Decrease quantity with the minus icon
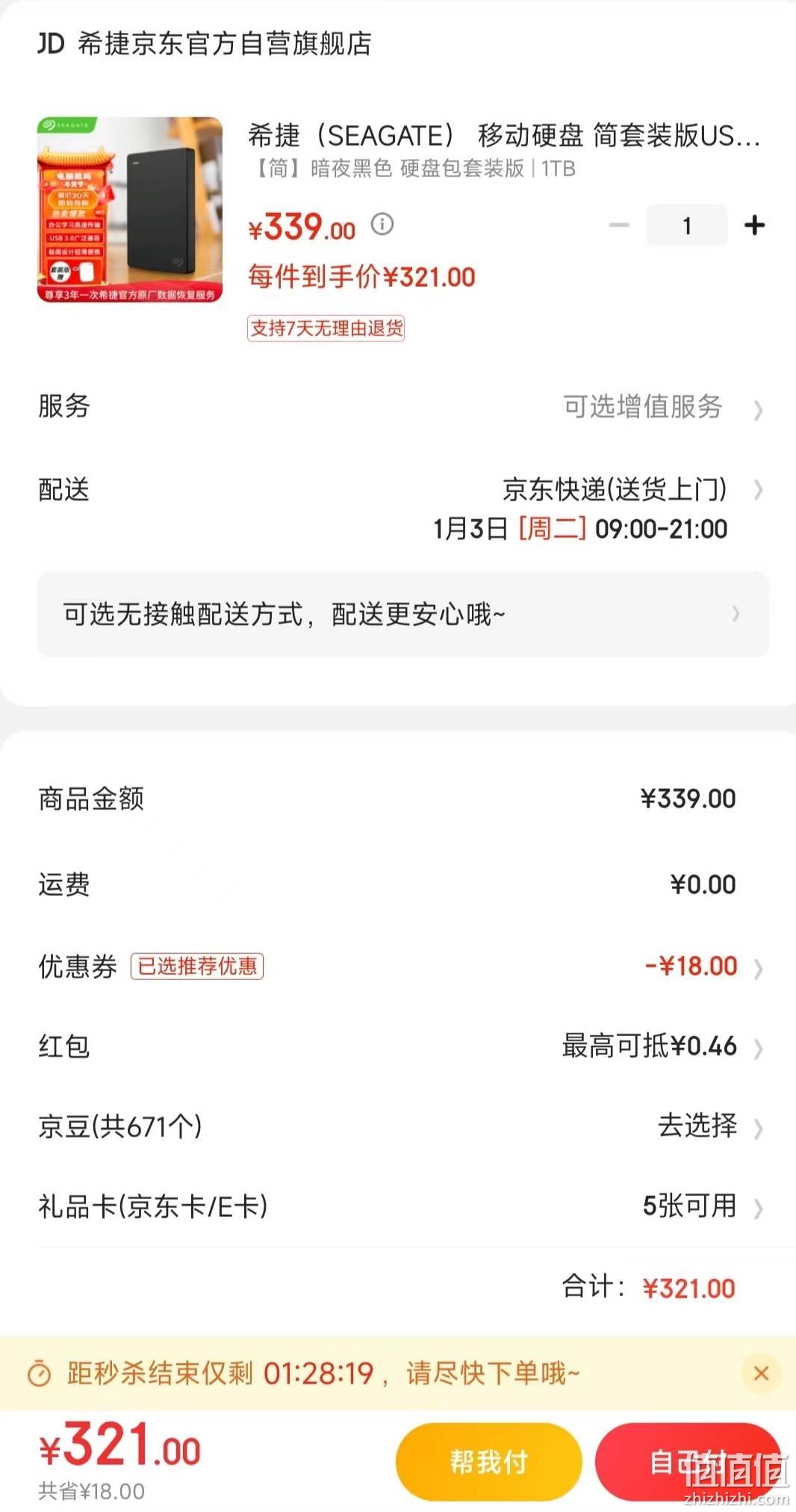Viewport: 796px width, 1512px height. coord(619,225)
